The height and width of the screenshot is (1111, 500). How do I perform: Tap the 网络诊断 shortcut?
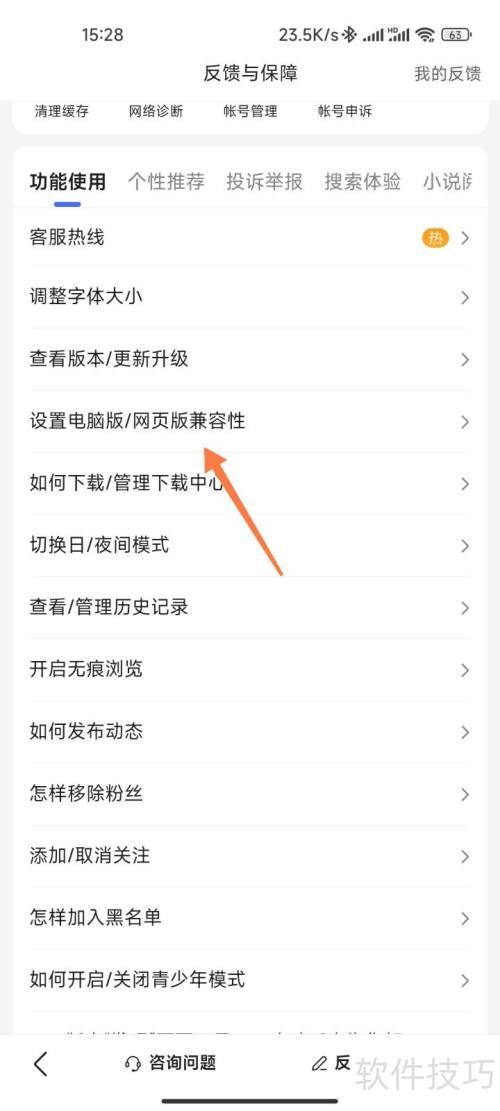[x=156, y=111]
